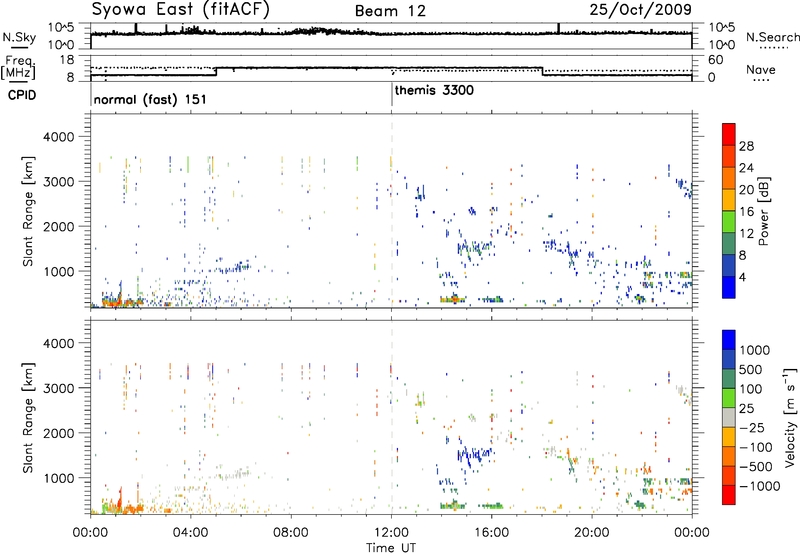Click the "N.Search" legend label
Image resolution: width=800 pixels, height=554 pixels.
pyautogui.click(x=772, y=37)
